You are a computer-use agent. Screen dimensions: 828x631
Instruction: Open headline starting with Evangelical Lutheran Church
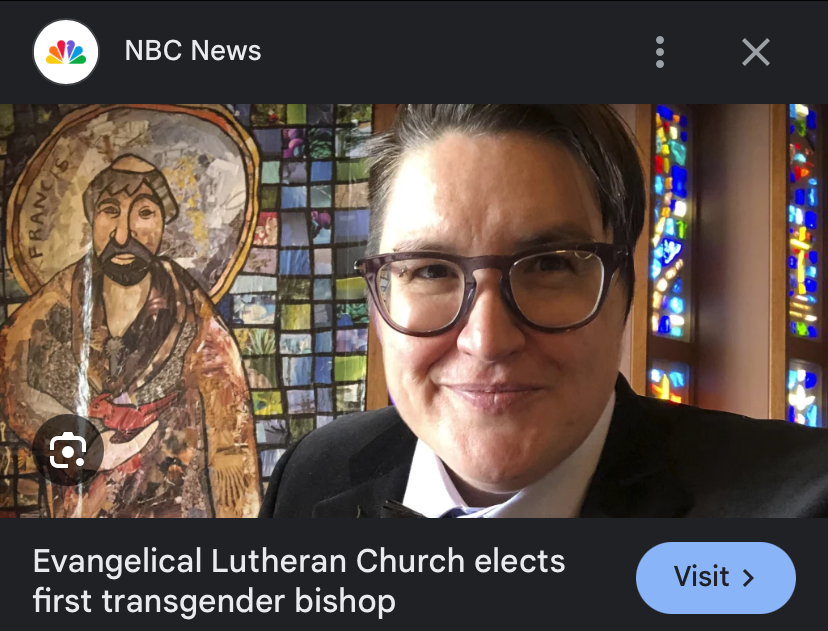click(x=299, y=581)
